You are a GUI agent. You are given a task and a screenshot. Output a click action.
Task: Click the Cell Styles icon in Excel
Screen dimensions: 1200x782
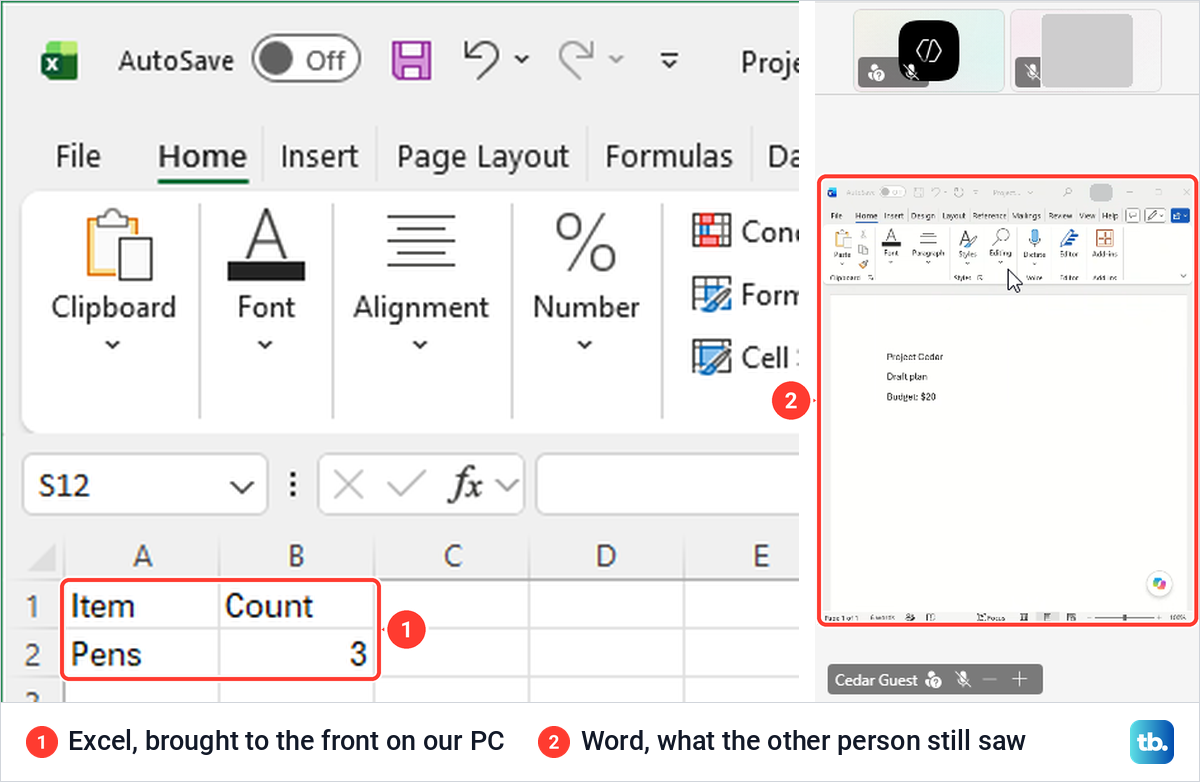(x=712, y=357)
